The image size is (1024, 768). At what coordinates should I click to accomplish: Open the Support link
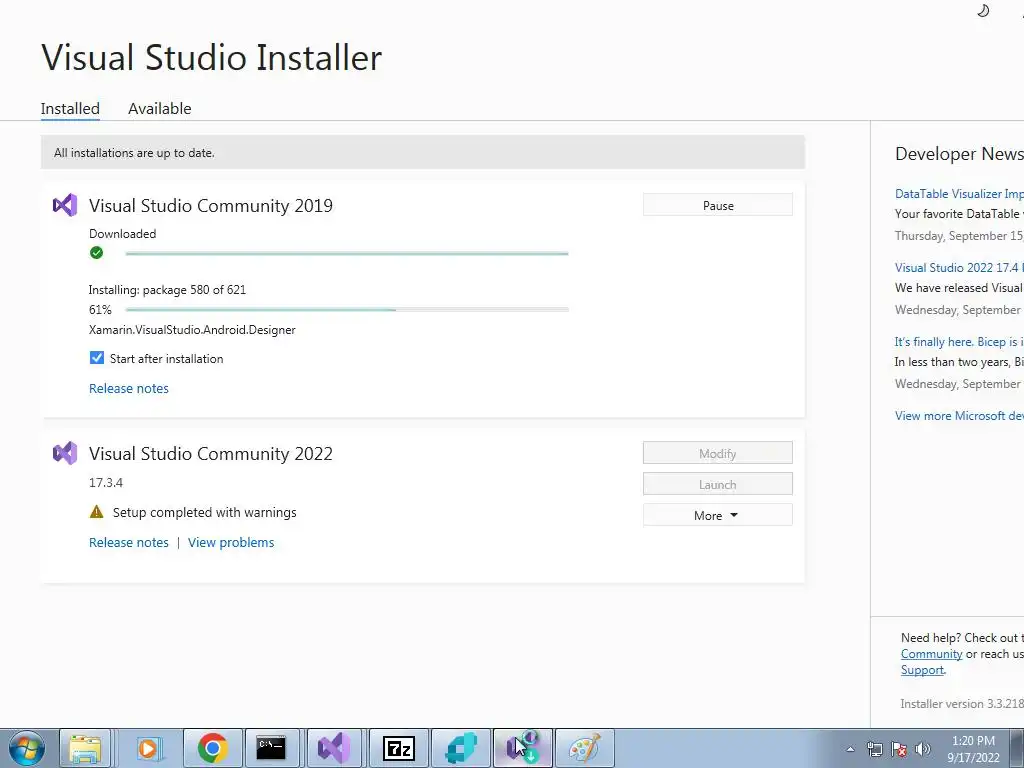tap(922, 670)
